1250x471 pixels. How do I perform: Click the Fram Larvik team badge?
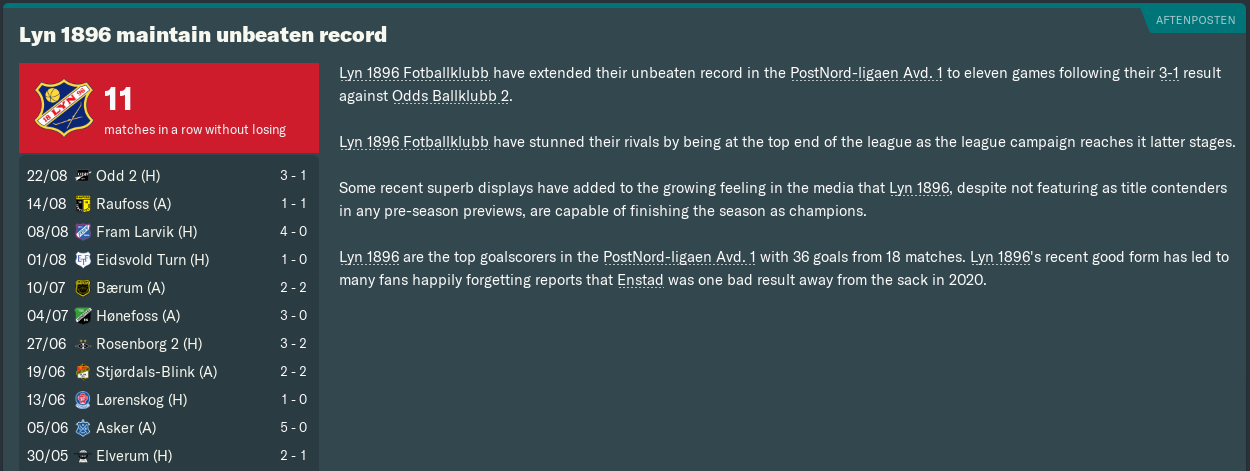(x=82, y=232)
